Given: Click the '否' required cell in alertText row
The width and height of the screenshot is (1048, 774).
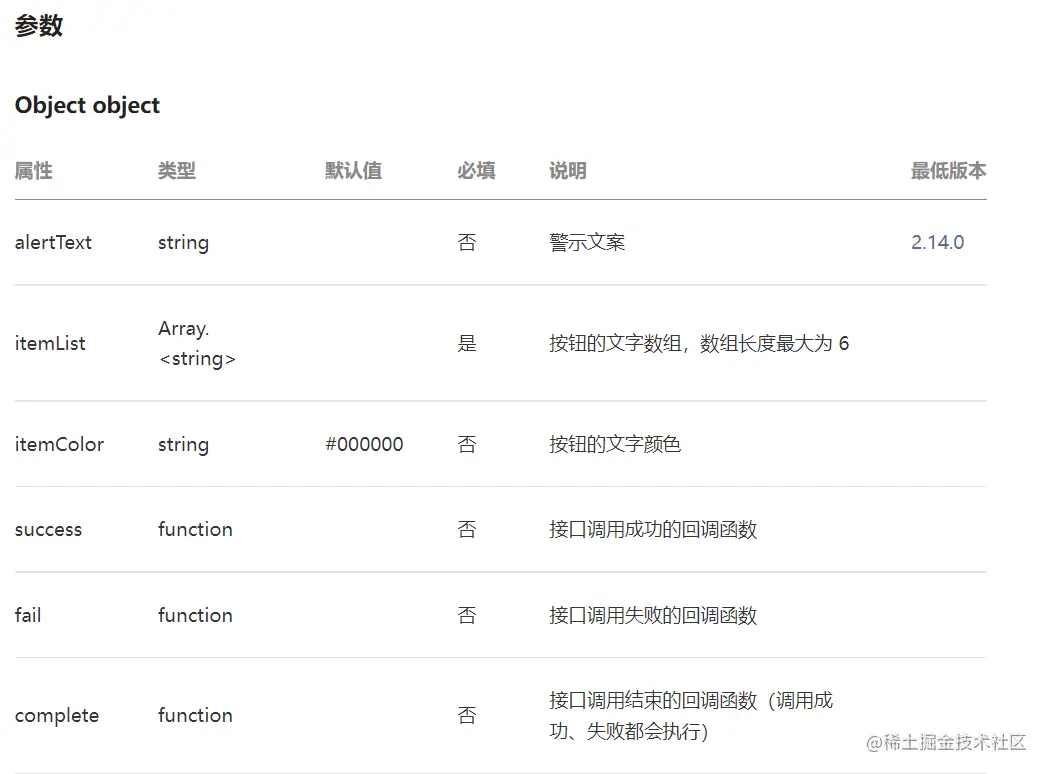Looking at the screenshot, I should tap(467, 242).
